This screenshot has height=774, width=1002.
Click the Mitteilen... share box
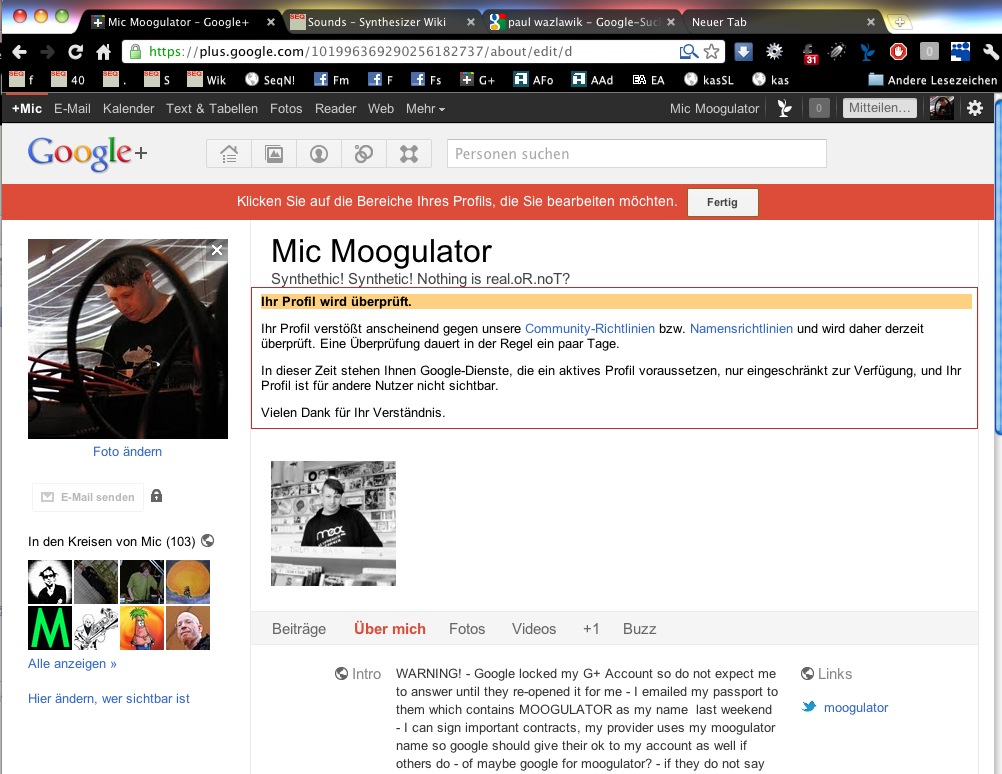tap(879, 108)
